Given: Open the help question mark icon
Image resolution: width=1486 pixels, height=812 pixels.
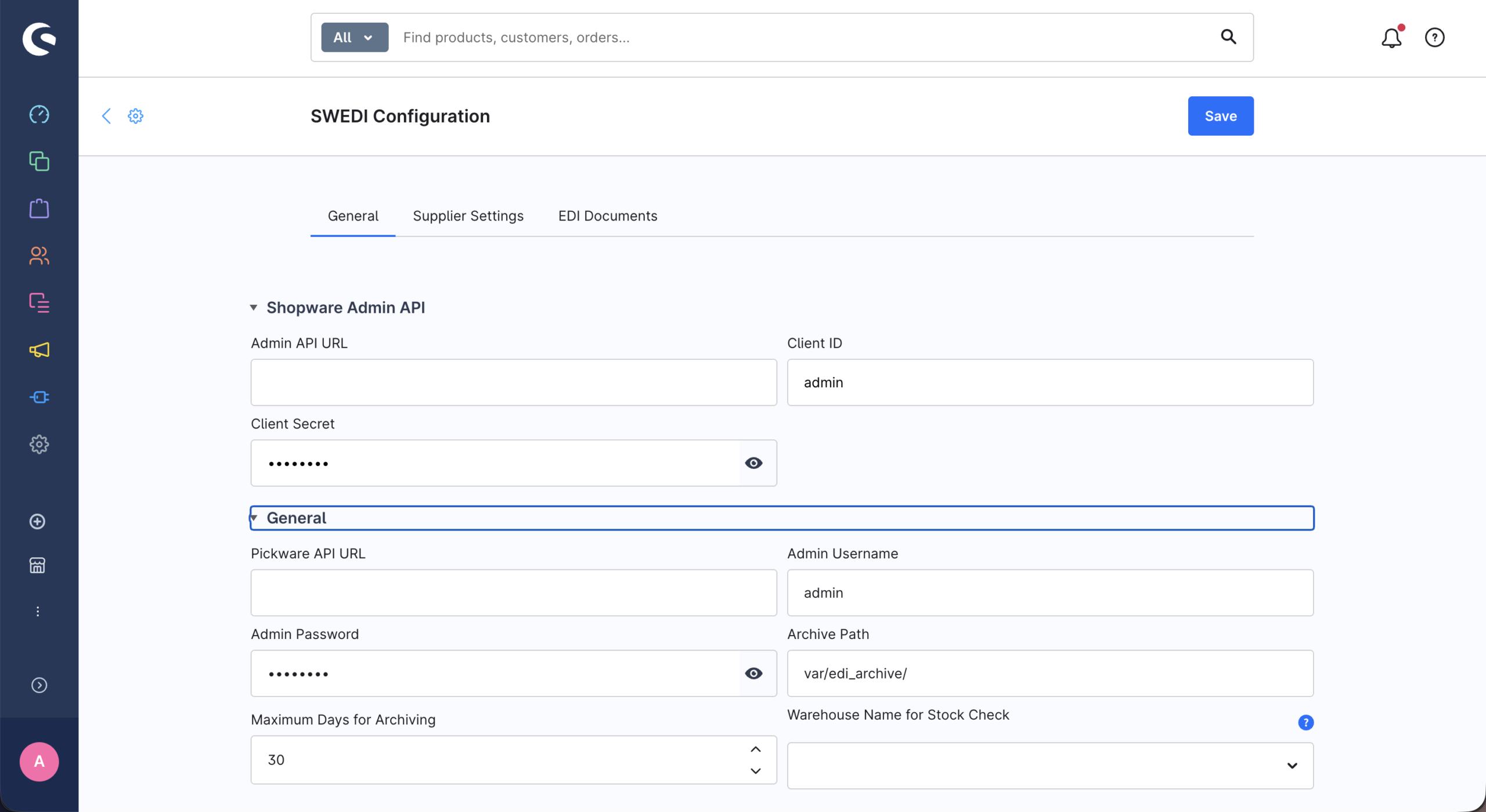Looking at the screenshot, I should [1434, 38].
